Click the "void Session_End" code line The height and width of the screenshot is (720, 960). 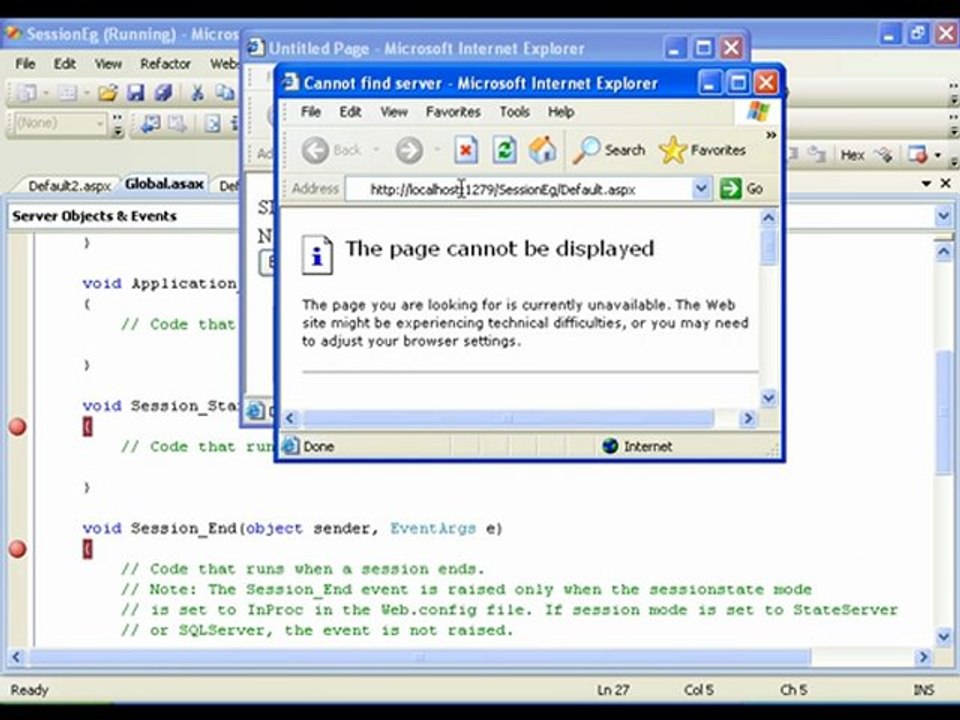click(293, 528)
